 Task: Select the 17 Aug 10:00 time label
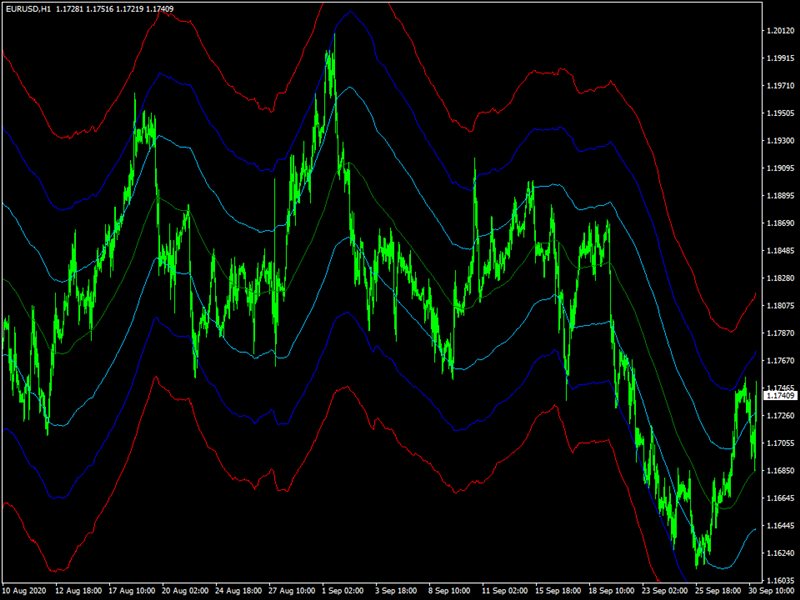pos(132,591)
